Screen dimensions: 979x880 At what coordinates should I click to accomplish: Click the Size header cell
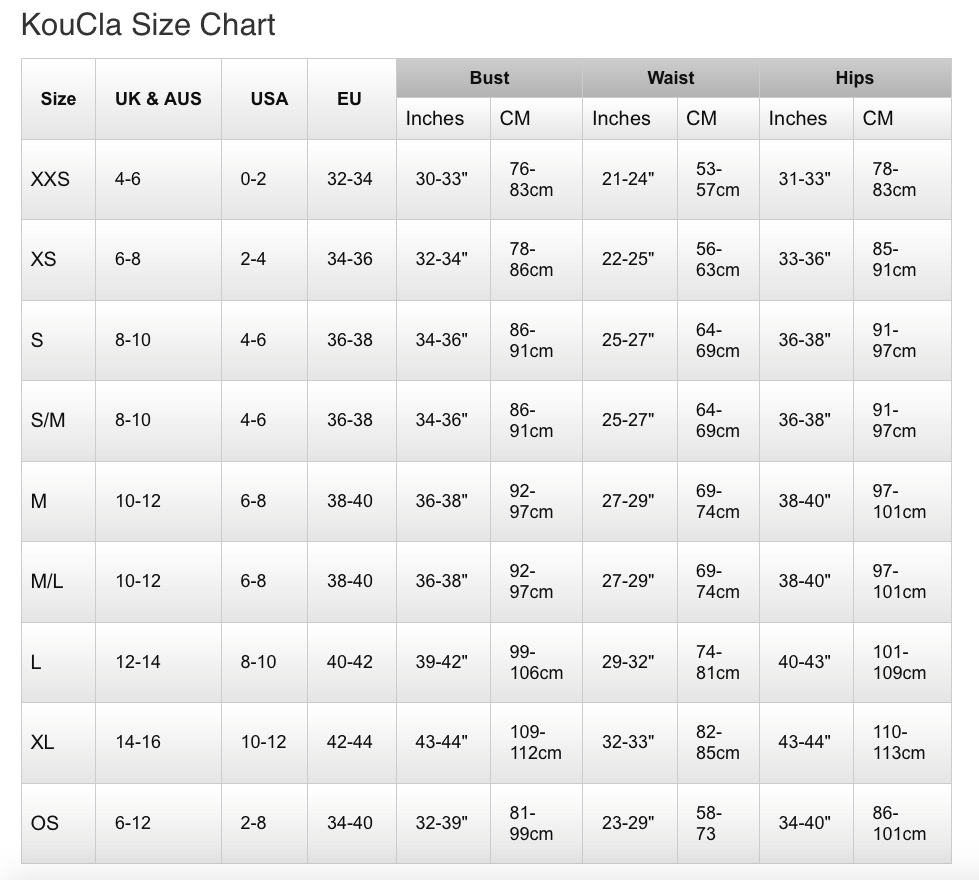pos(58,99)
